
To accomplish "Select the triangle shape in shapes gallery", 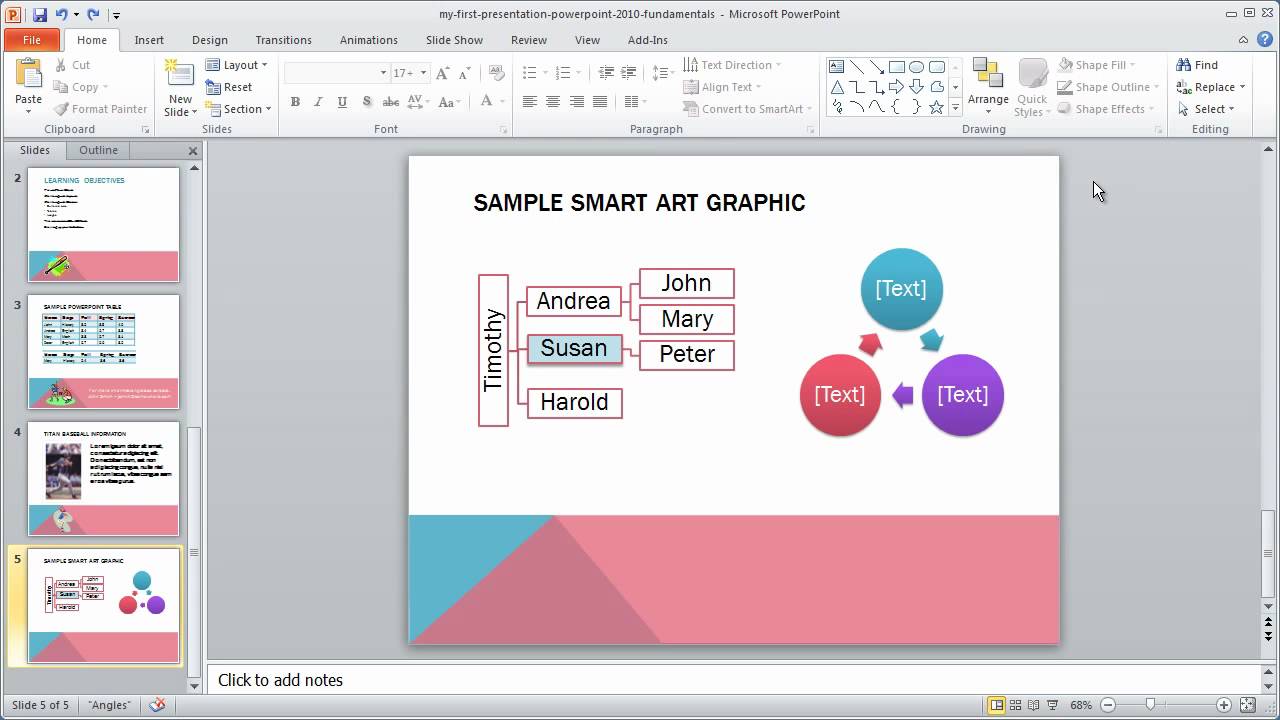I will [837, 87].
